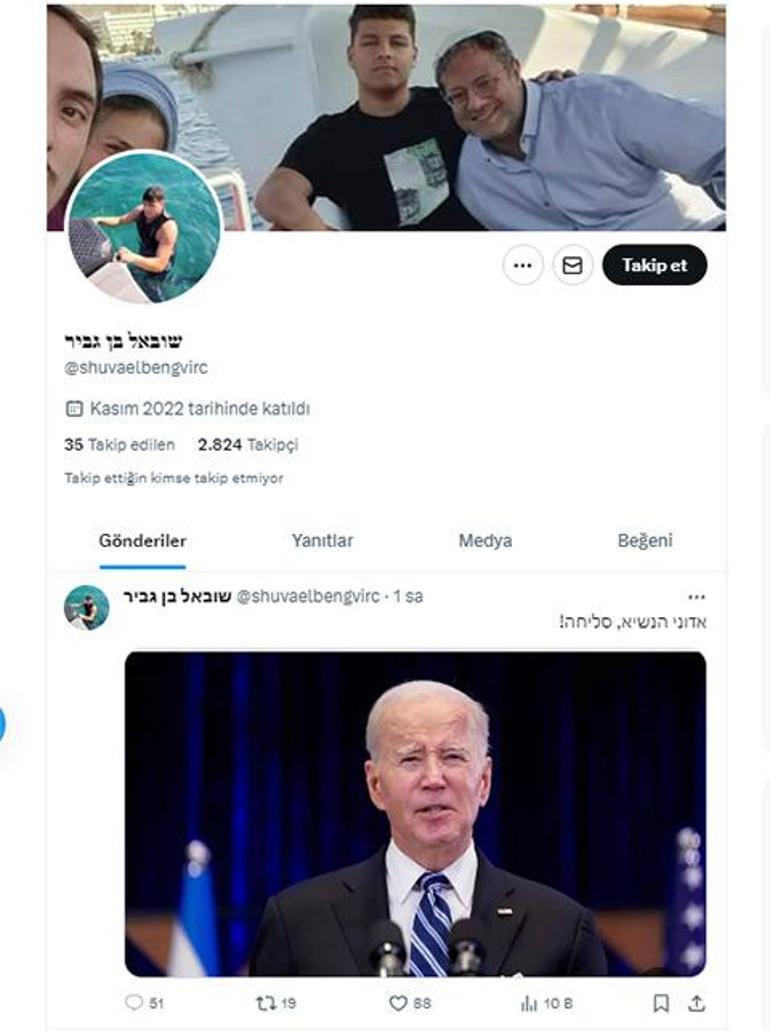The height and width of the screenshot is (1031, 770).
Task: Switch to the Yanıtlar tab
Action: click(x=322, y=540)
